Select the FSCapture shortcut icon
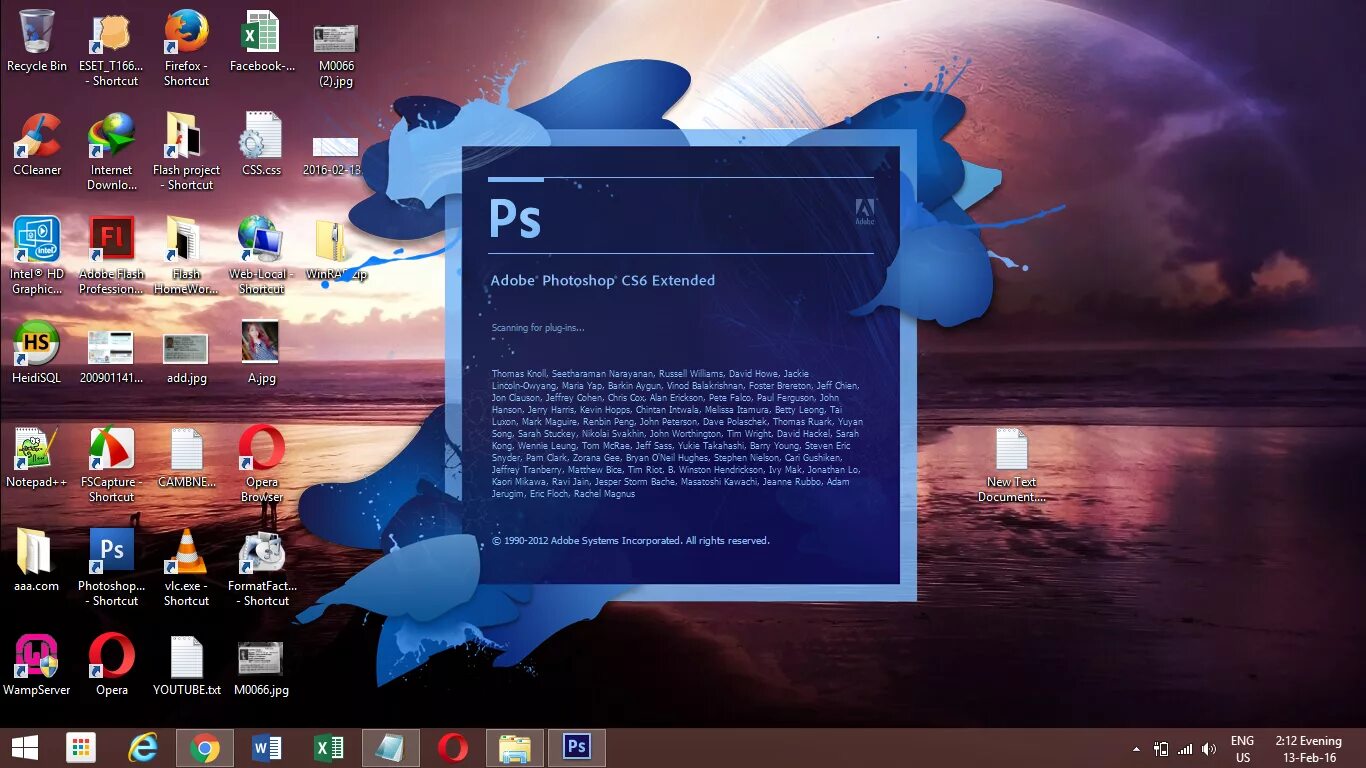Viewport: 1366px width, 768px height. tap(111, 449)
